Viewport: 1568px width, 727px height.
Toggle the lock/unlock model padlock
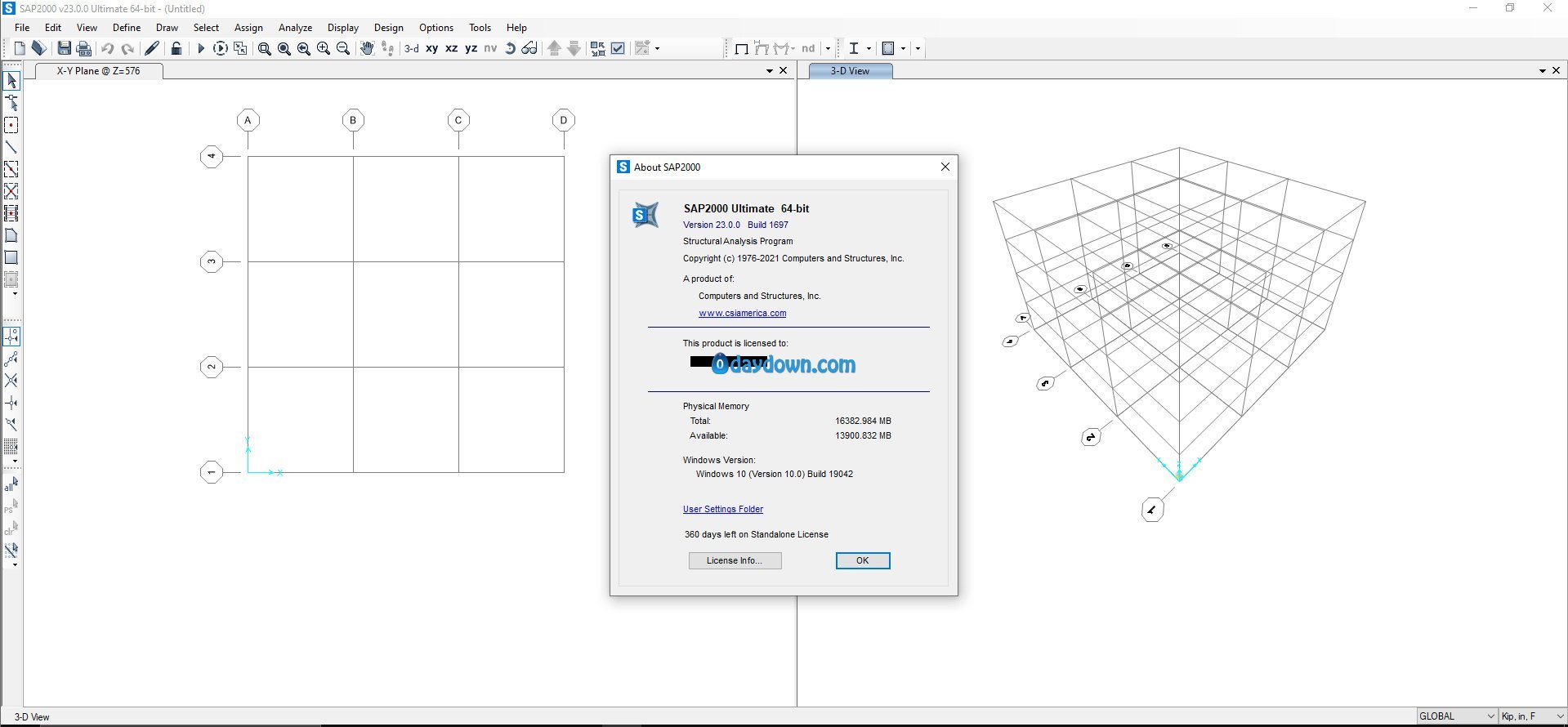pos(176,49)
